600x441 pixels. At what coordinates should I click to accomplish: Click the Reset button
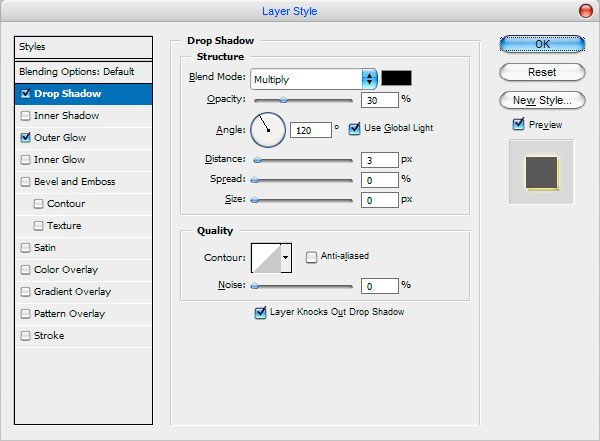pyautogui.click(x=542, y=72)
